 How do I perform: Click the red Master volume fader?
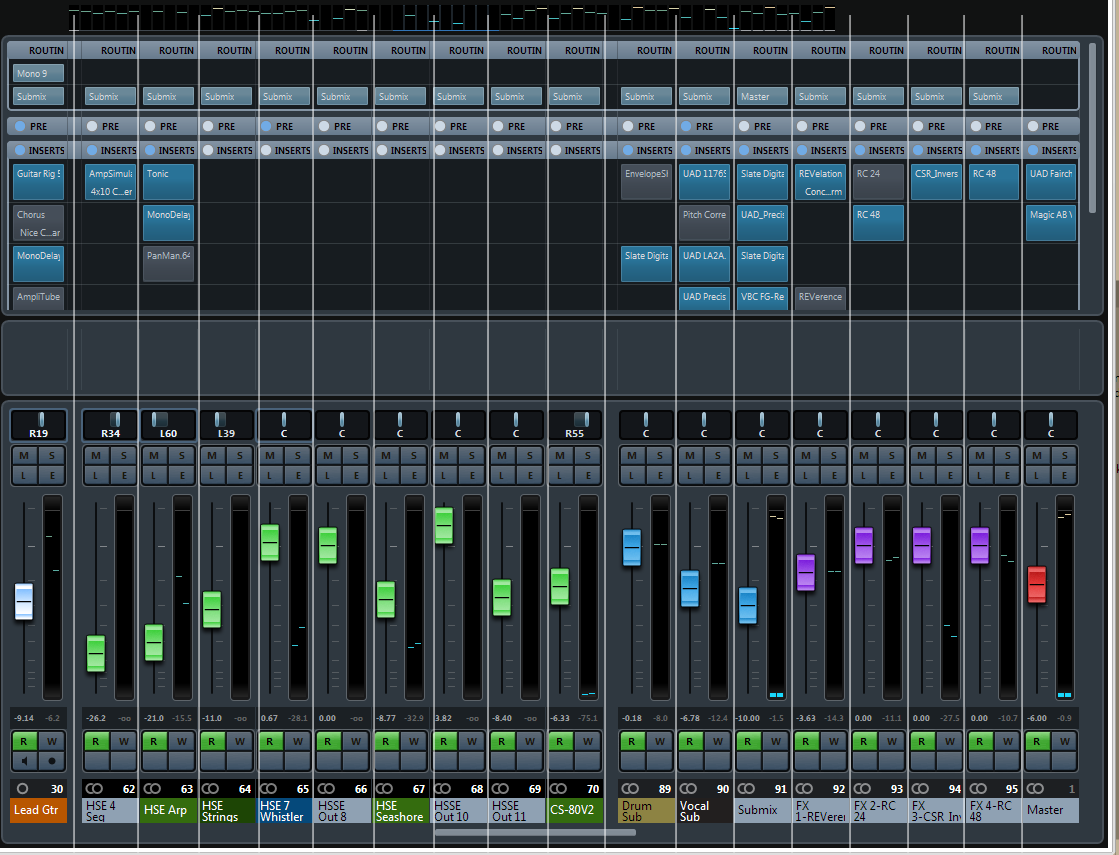point(1037,584)
